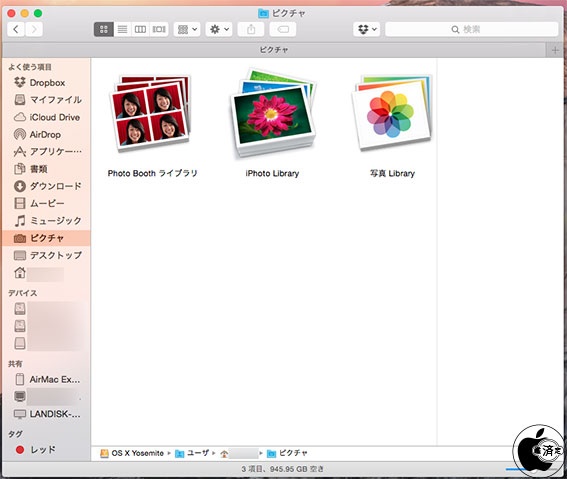The width and height of the screenshot is (567, 479).
Task: Open ミュージック in the sidebar
Action: coord(46,221)
